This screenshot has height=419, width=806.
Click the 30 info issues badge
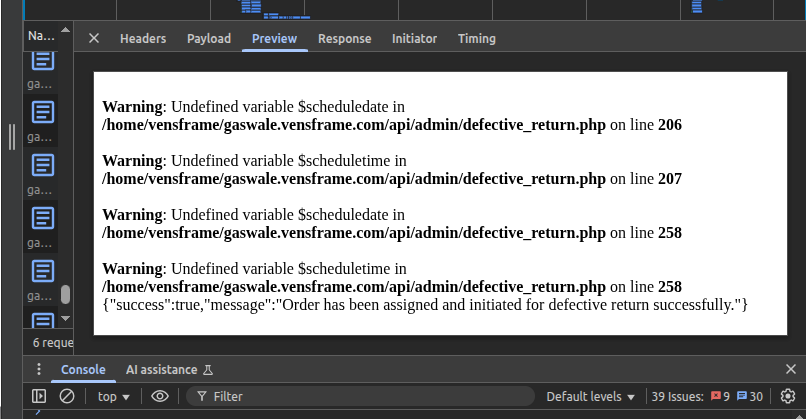[x=750, y=396]
